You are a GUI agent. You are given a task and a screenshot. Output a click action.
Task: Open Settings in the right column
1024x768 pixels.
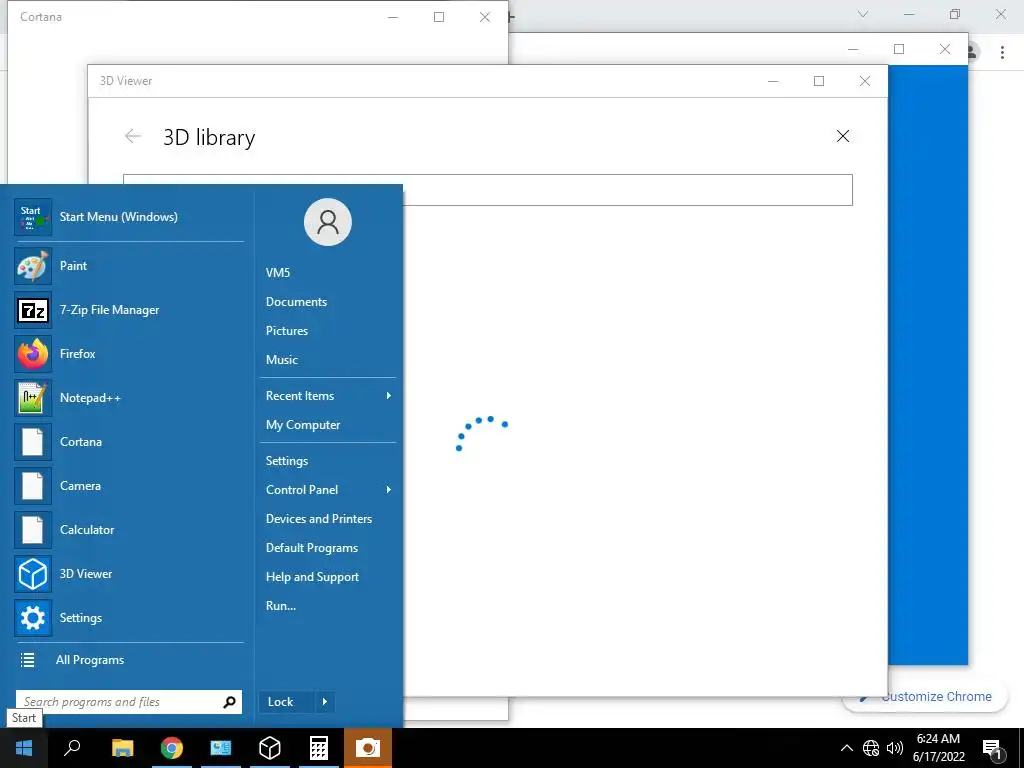tap(287, 461)
